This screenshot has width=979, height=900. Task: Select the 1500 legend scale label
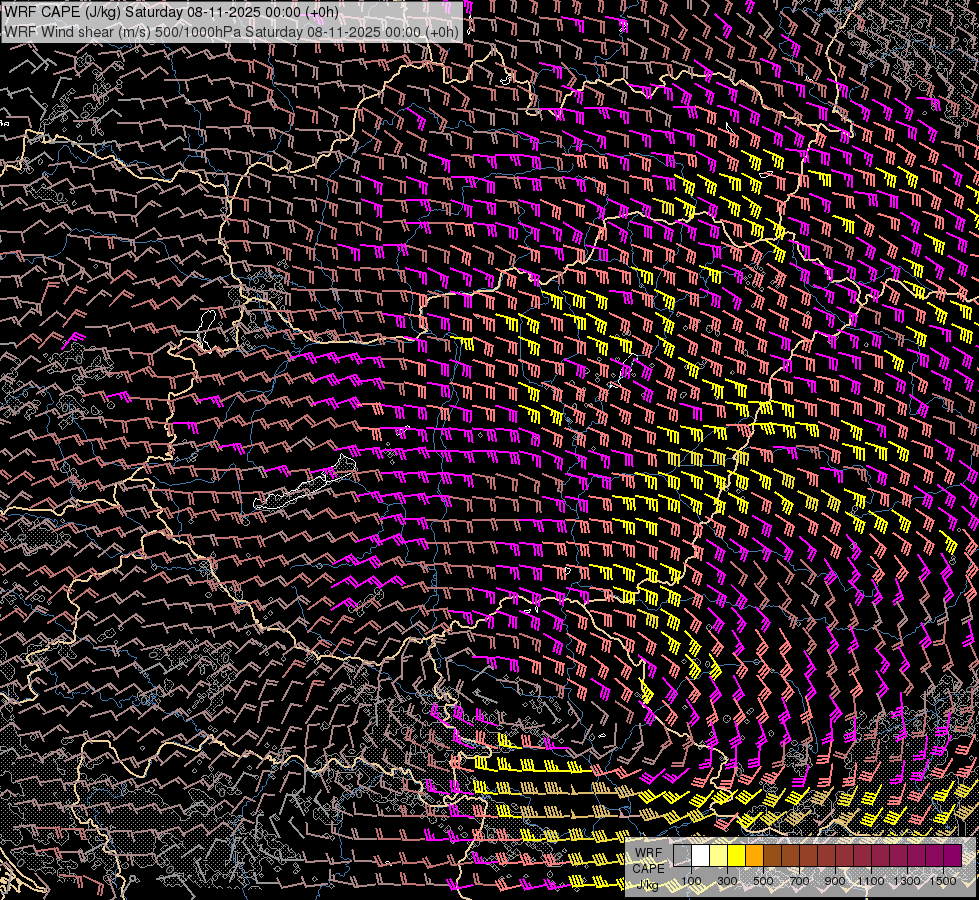coord(943,881)
